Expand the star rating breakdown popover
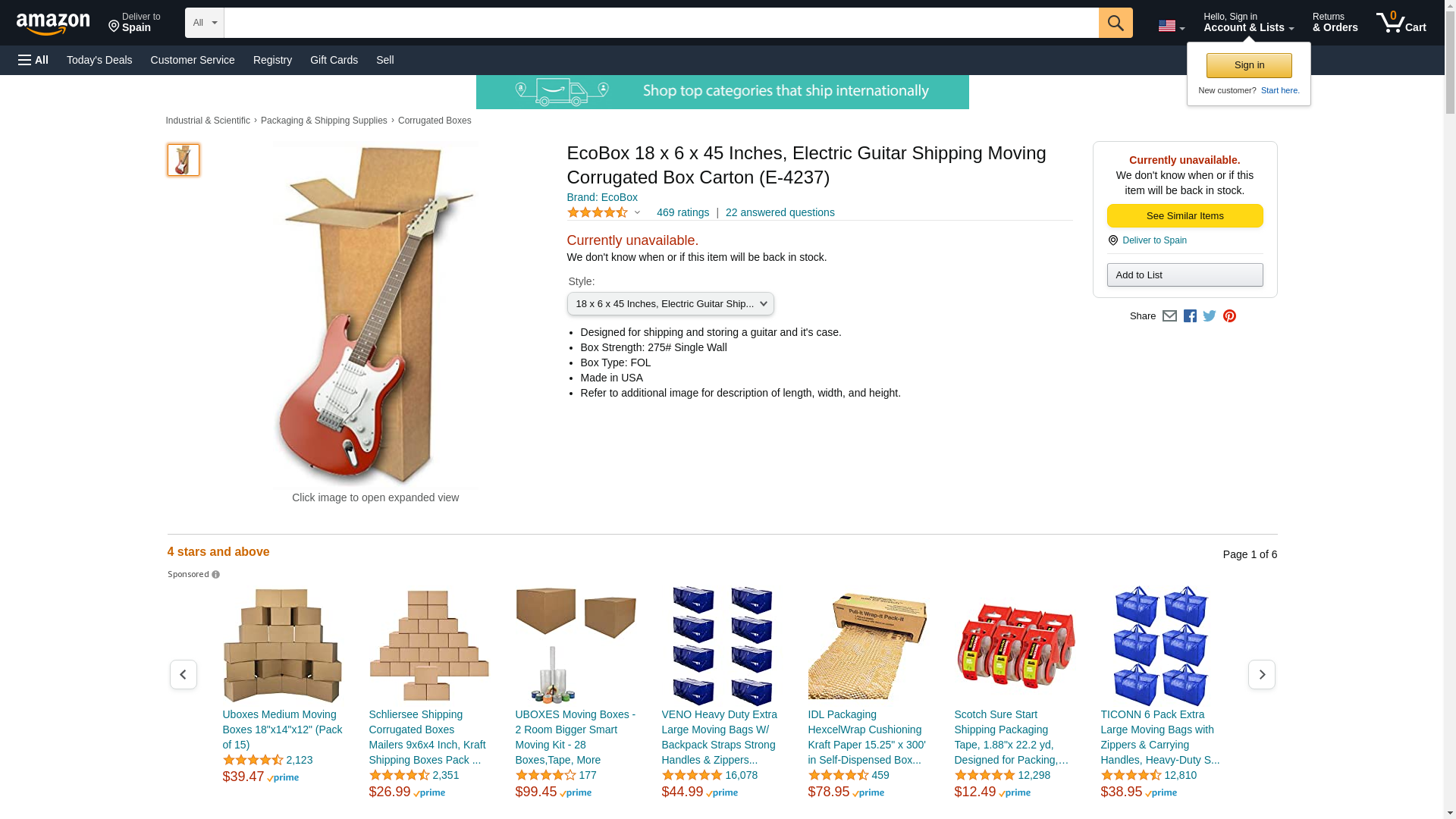This screenshot has height=819, width=1456. (x=604, y=212)
